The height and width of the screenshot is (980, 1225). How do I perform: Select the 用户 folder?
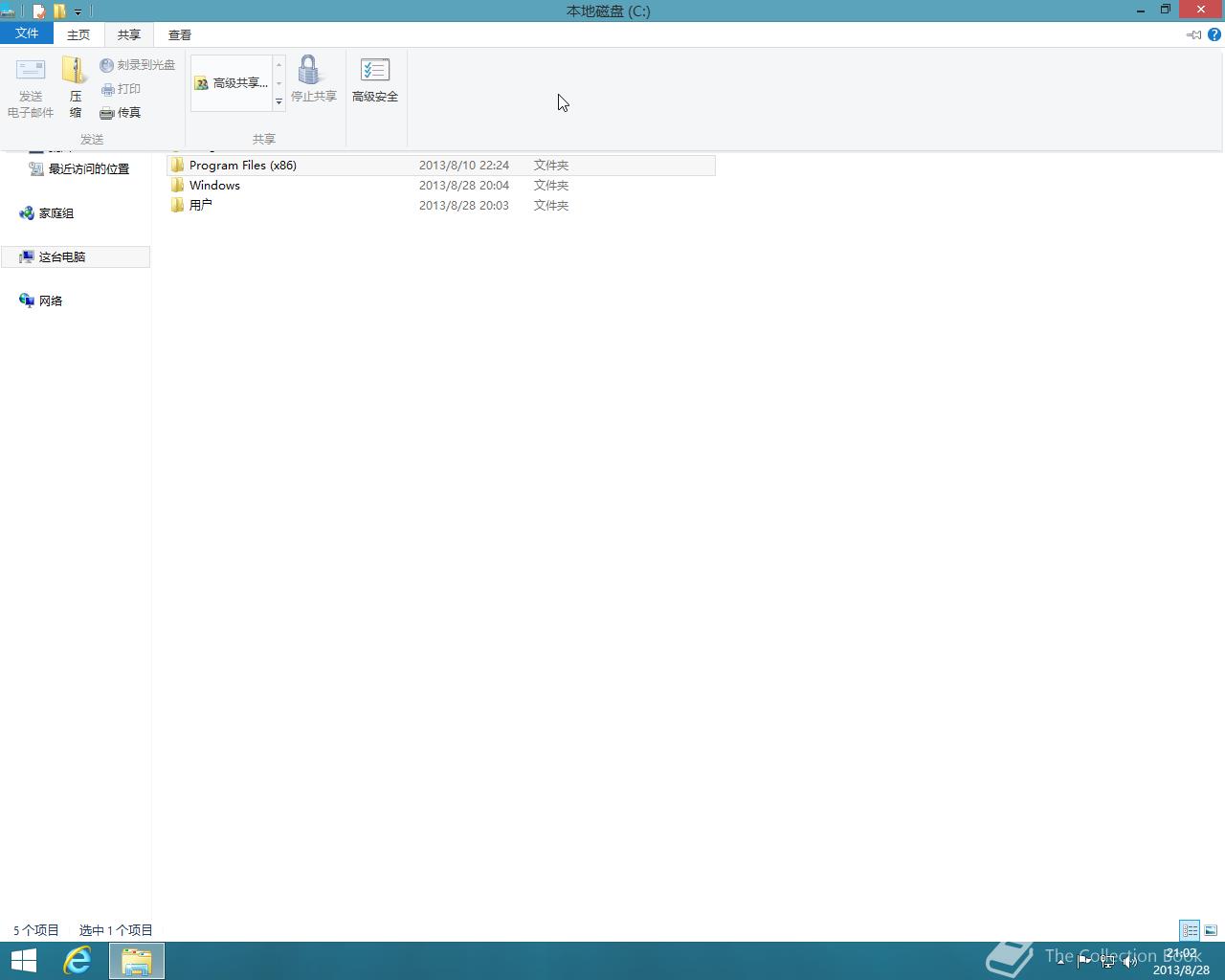(x=440, y=205)
